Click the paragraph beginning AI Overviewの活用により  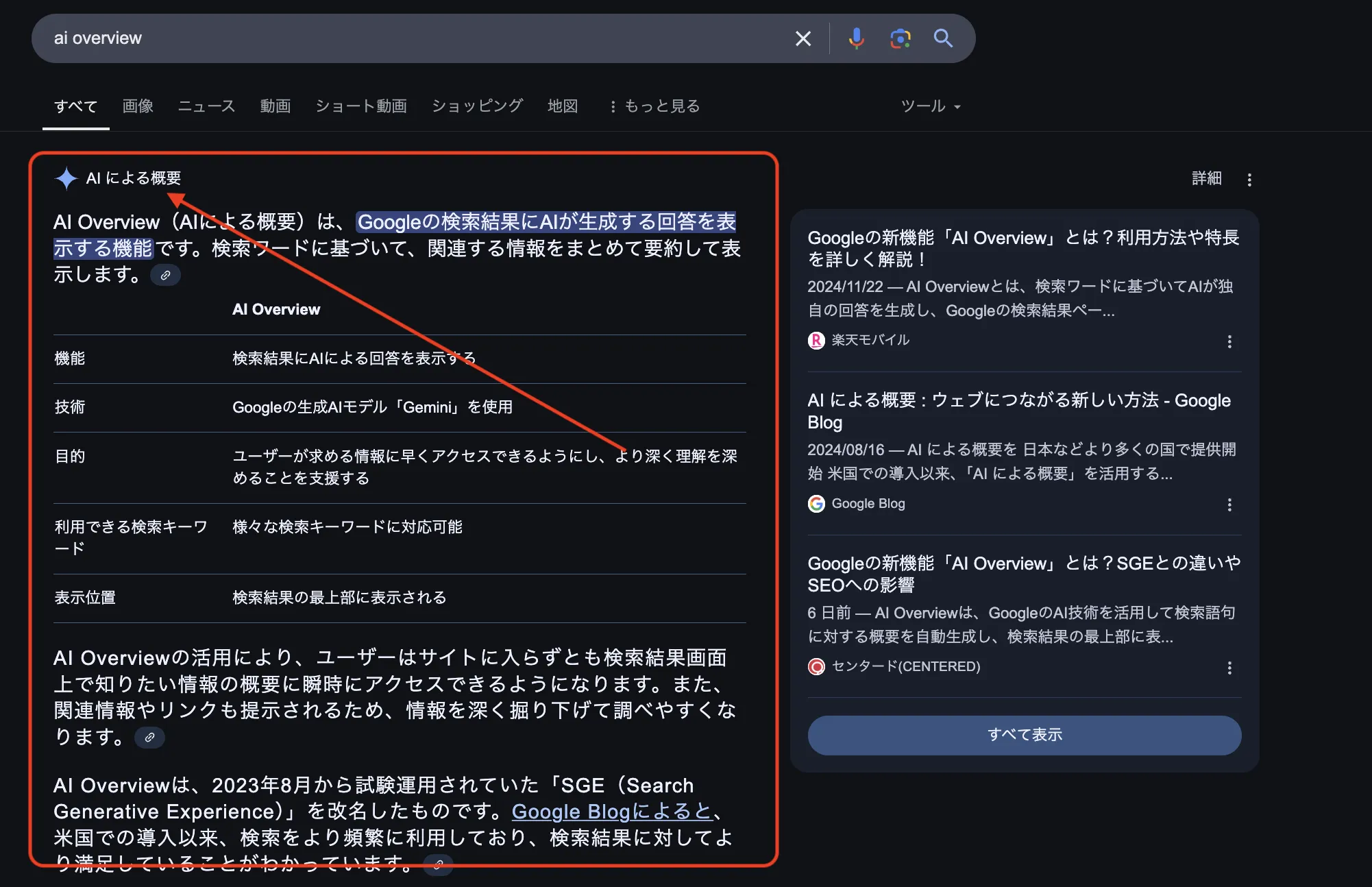(396, 697)
